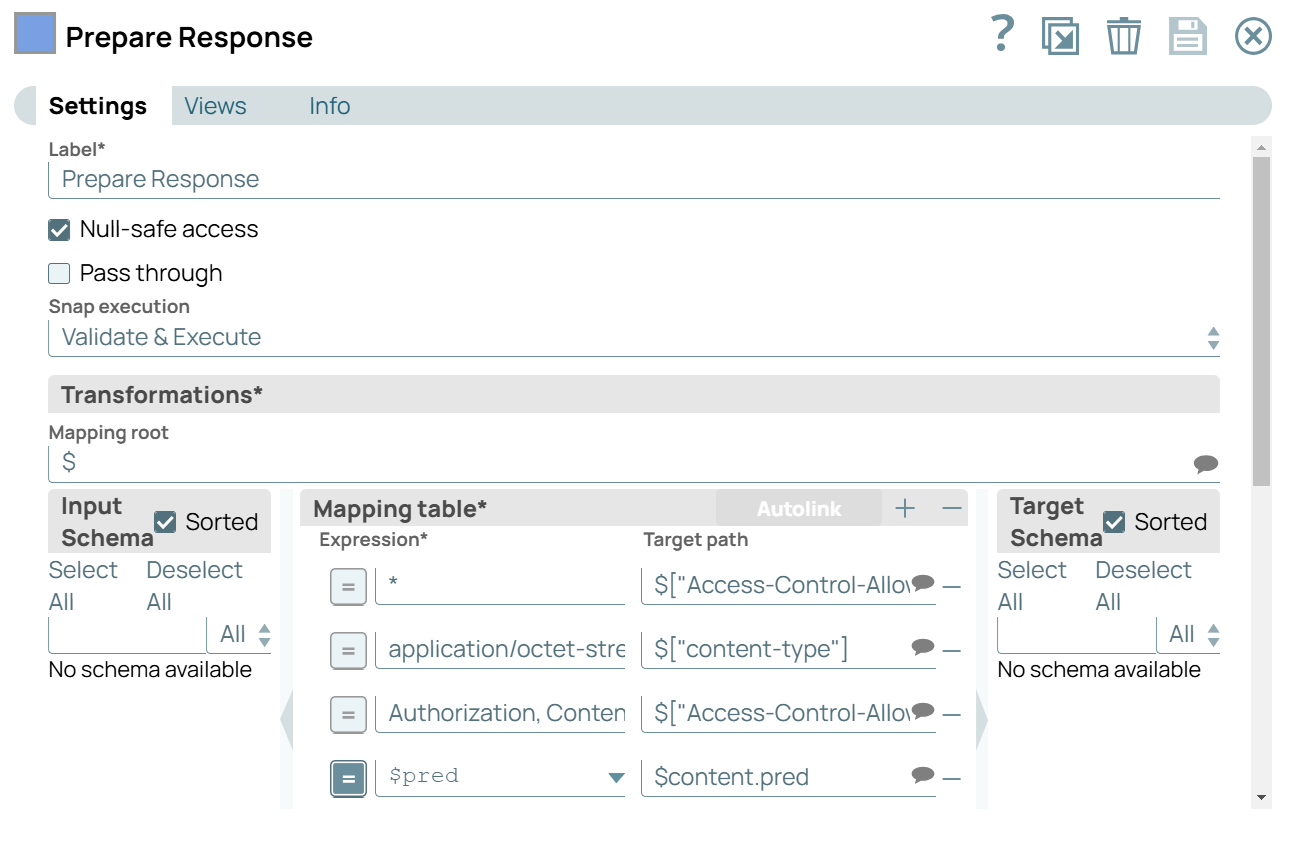1292x850 pixels.
Task: Open the All filter dropdown in Target Schema
Action: (1213, 634)
